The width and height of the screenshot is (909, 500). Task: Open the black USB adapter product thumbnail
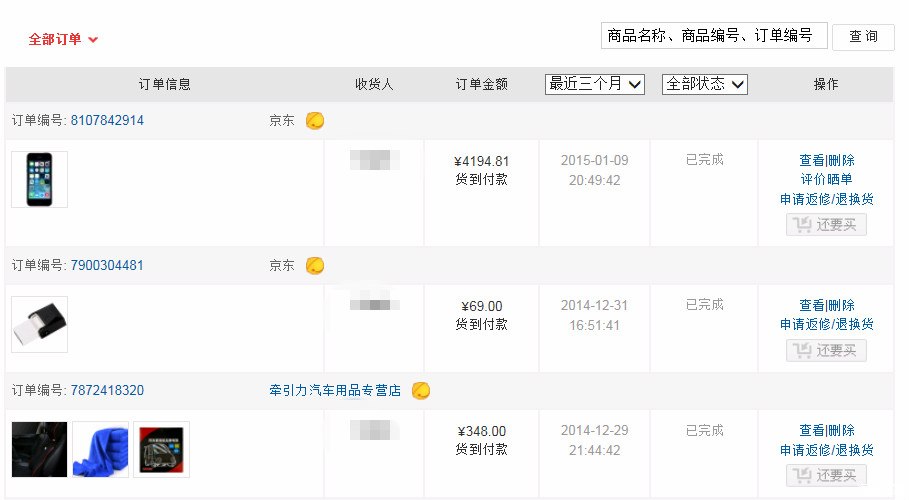tap(40, 325)
